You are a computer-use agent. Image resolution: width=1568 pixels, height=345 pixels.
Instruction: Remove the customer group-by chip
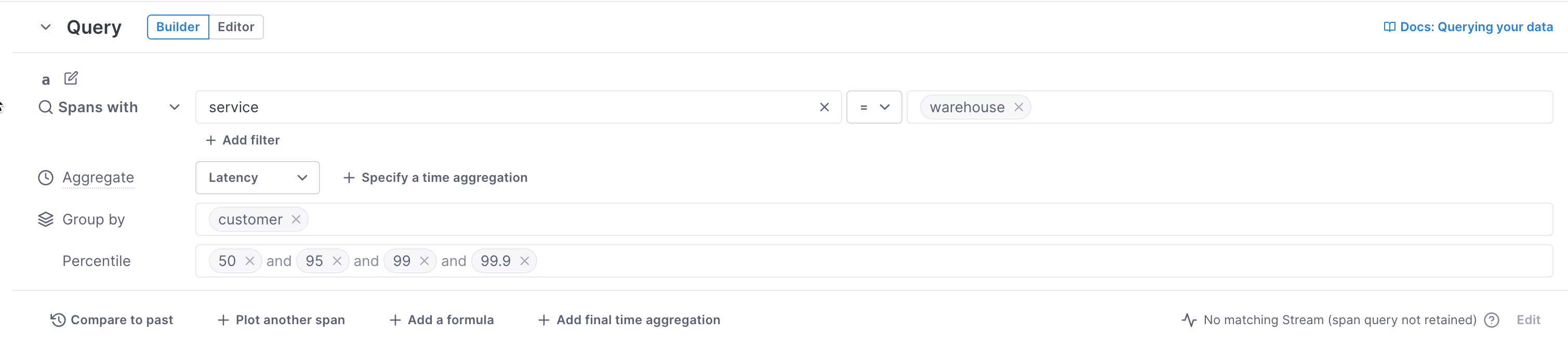point(296,220)
